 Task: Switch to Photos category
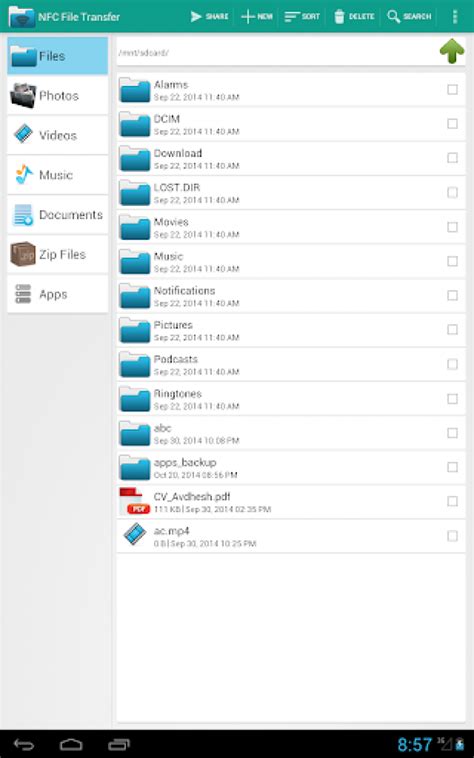(x=57, y=96)
